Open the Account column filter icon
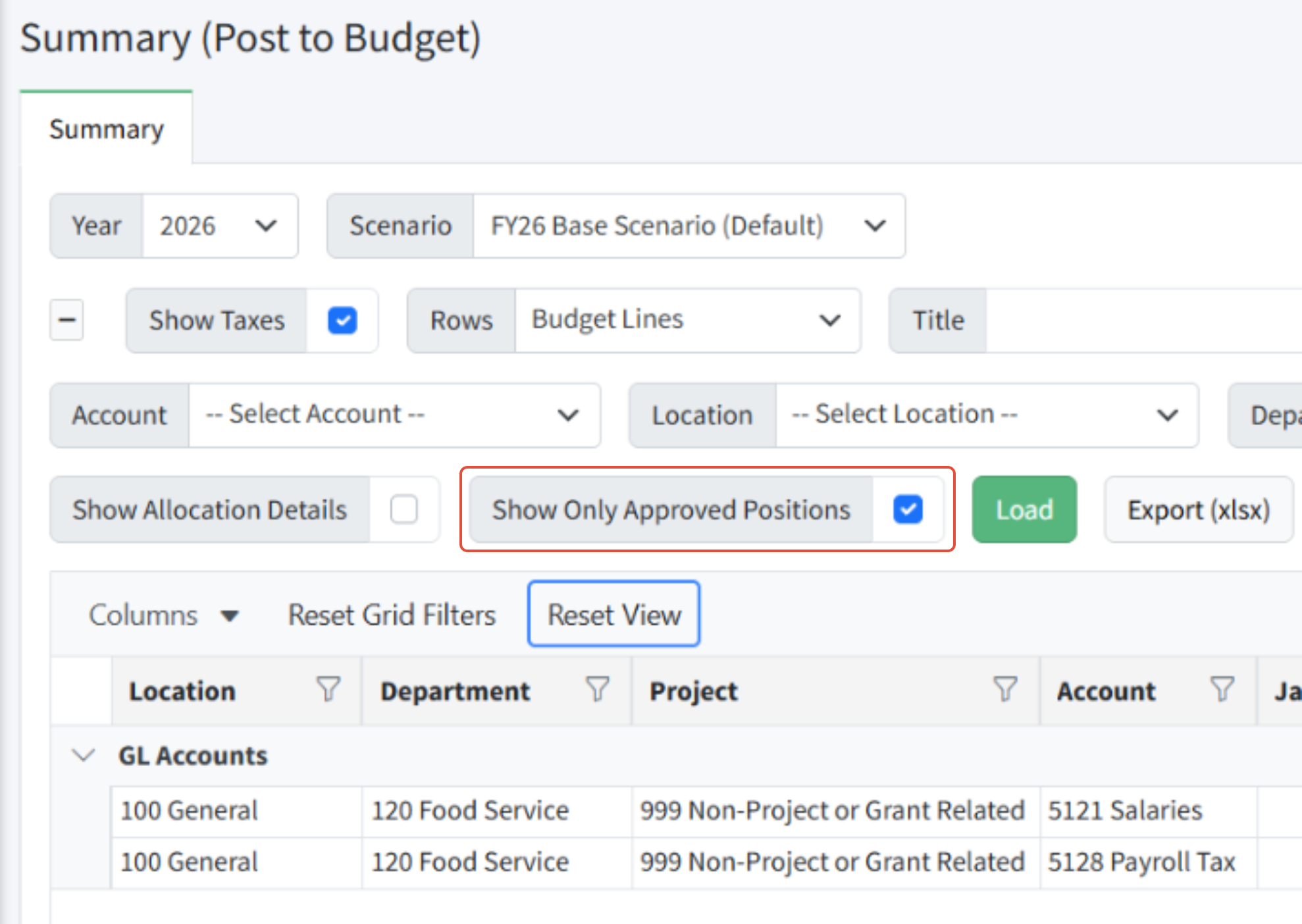The width and height of the screenshot is (1302, 924). click(1222, 690)
